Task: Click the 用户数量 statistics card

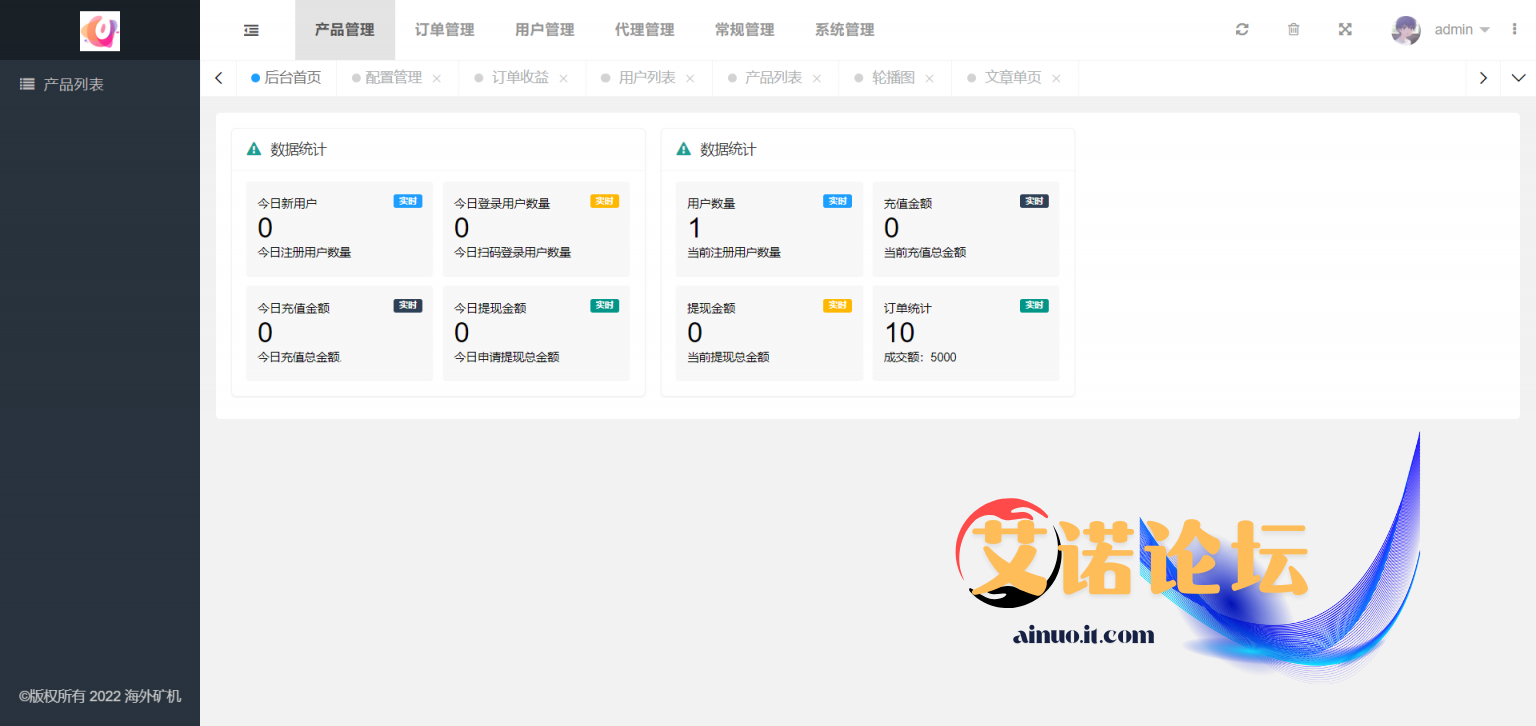Action: point(769,229)
